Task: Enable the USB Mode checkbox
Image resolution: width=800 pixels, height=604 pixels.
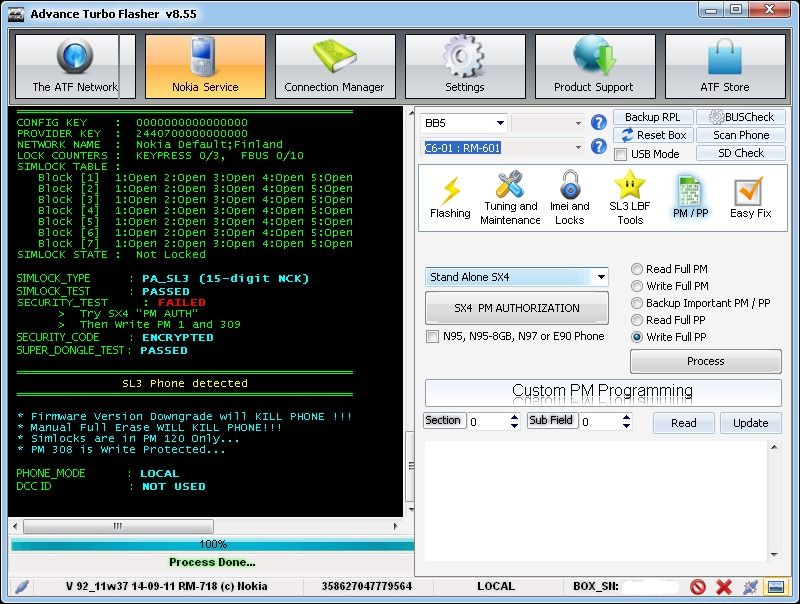Action: coord(620,154)
